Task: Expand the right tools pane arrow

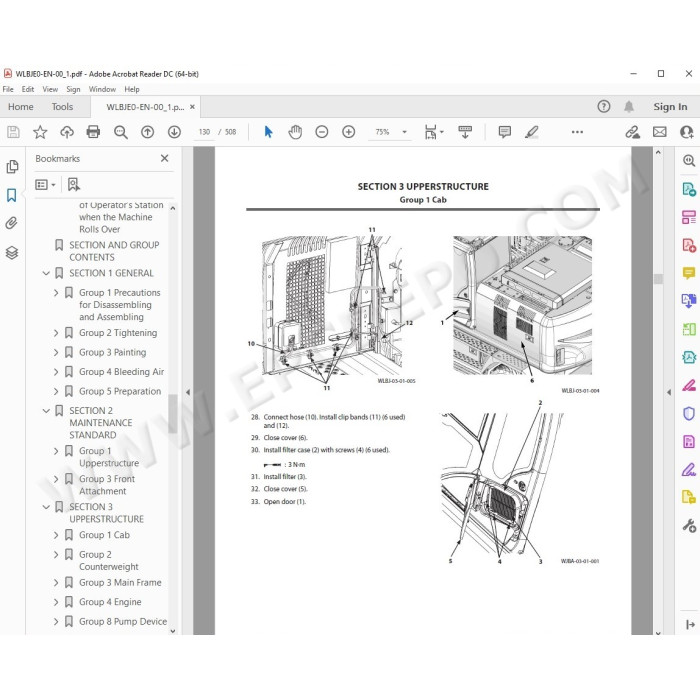Action: (x=669, y=392)
